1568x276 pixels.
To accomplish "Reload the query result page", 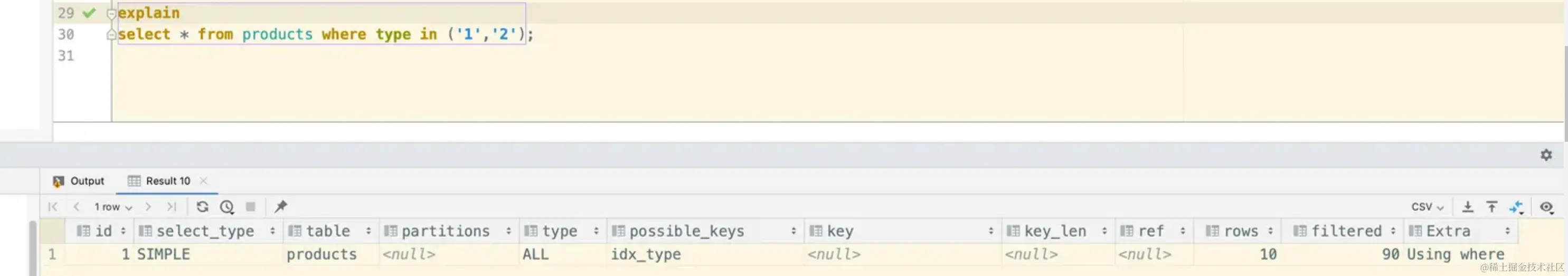I will pos(203,207).
